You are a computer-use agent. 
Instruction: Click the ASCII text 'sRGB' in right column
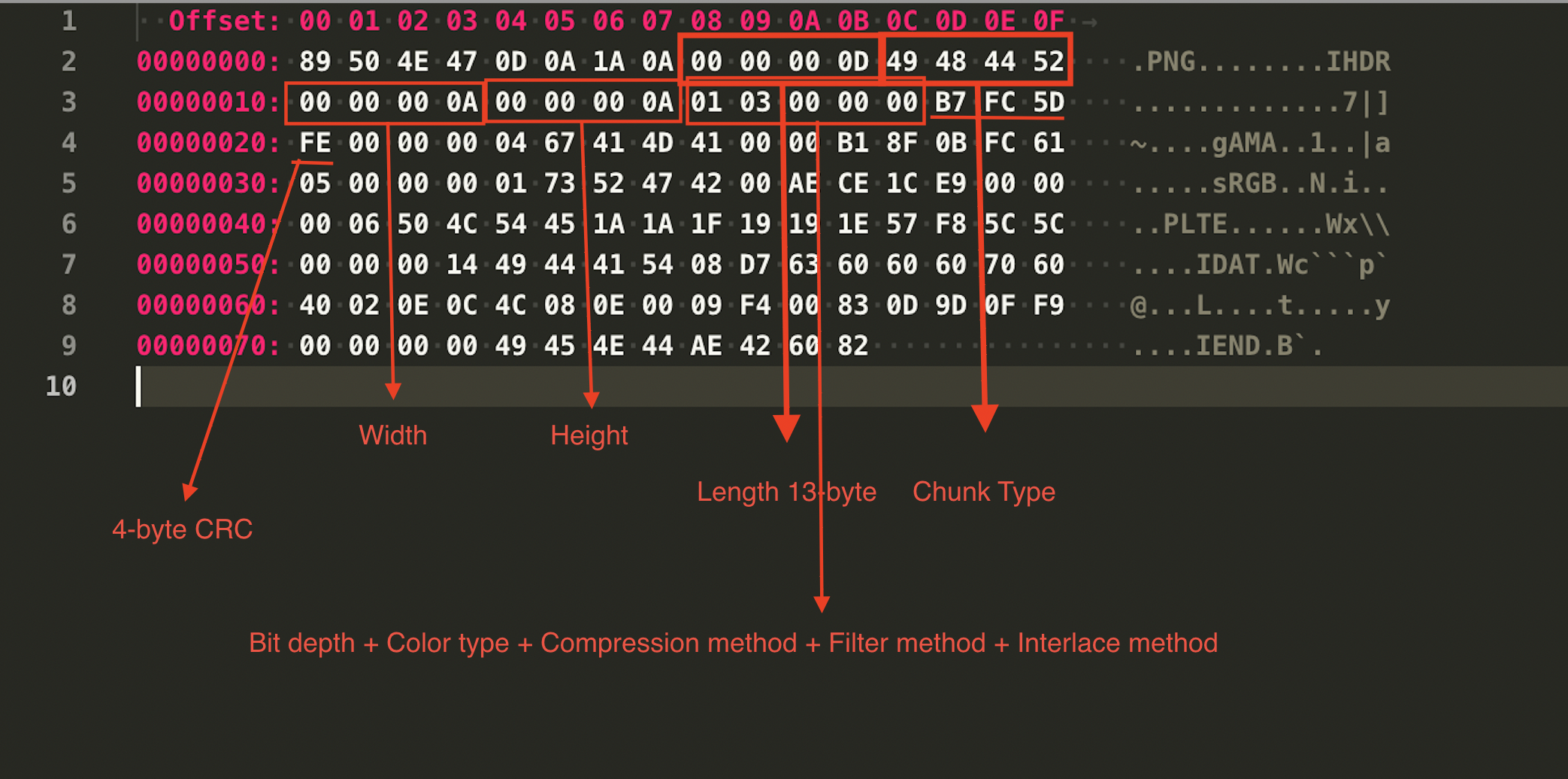coord(1244,183)
